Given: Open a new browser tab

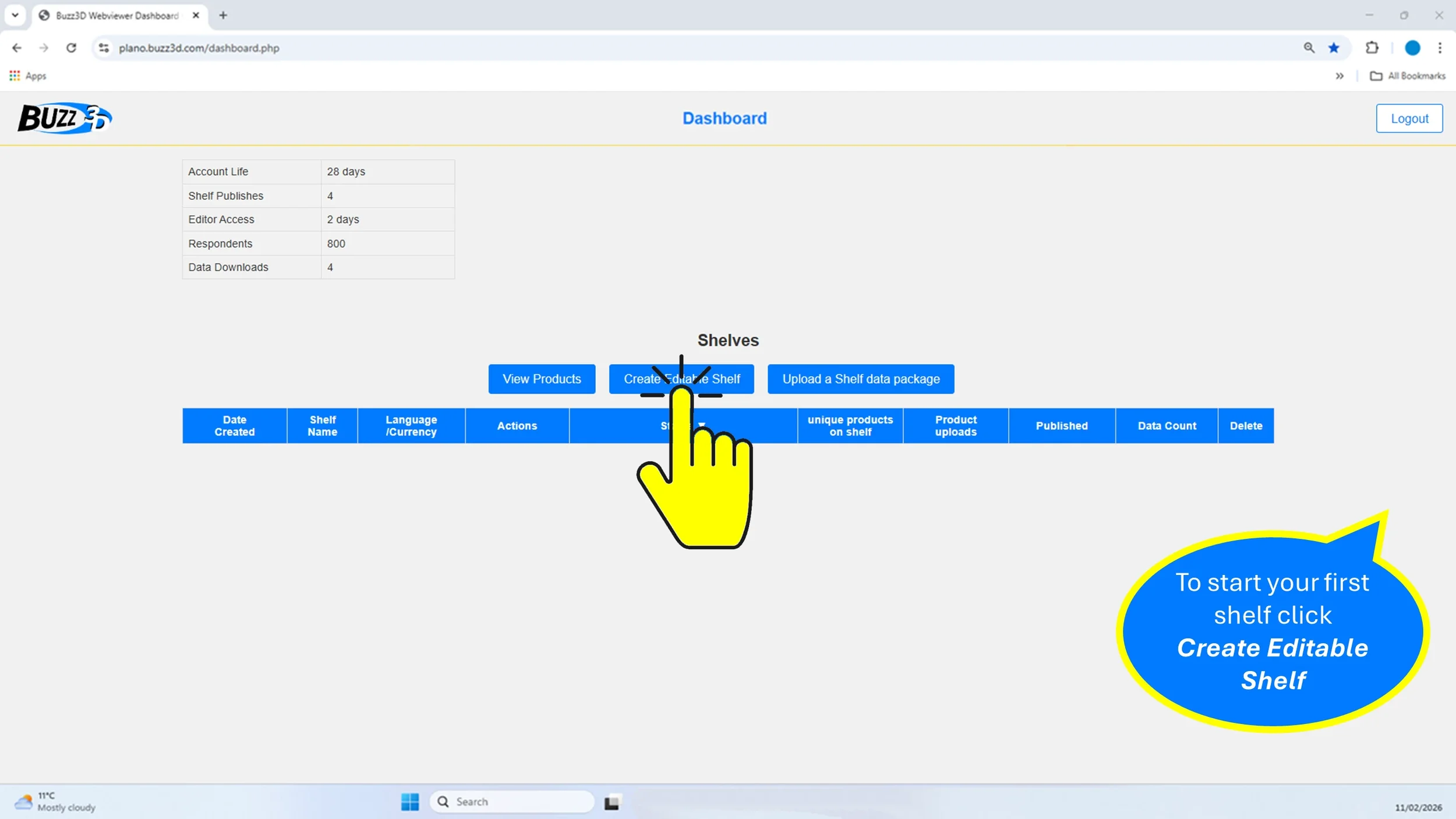Looking at the screenshot, I should (x=223, y=16).
